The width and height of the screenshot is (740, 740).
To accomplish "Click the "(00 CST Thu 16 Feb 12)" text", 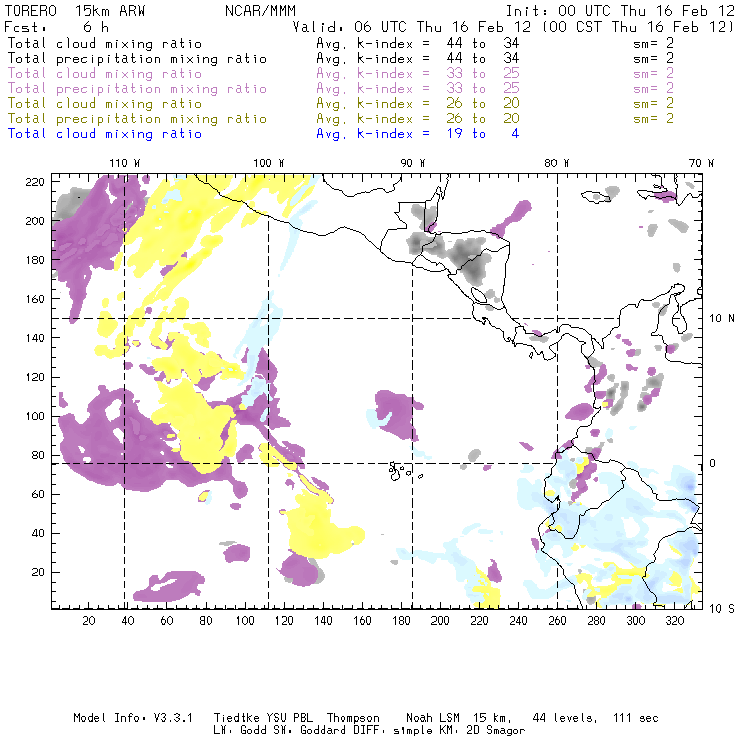I will pyautogui.click(x=637, y=27).
